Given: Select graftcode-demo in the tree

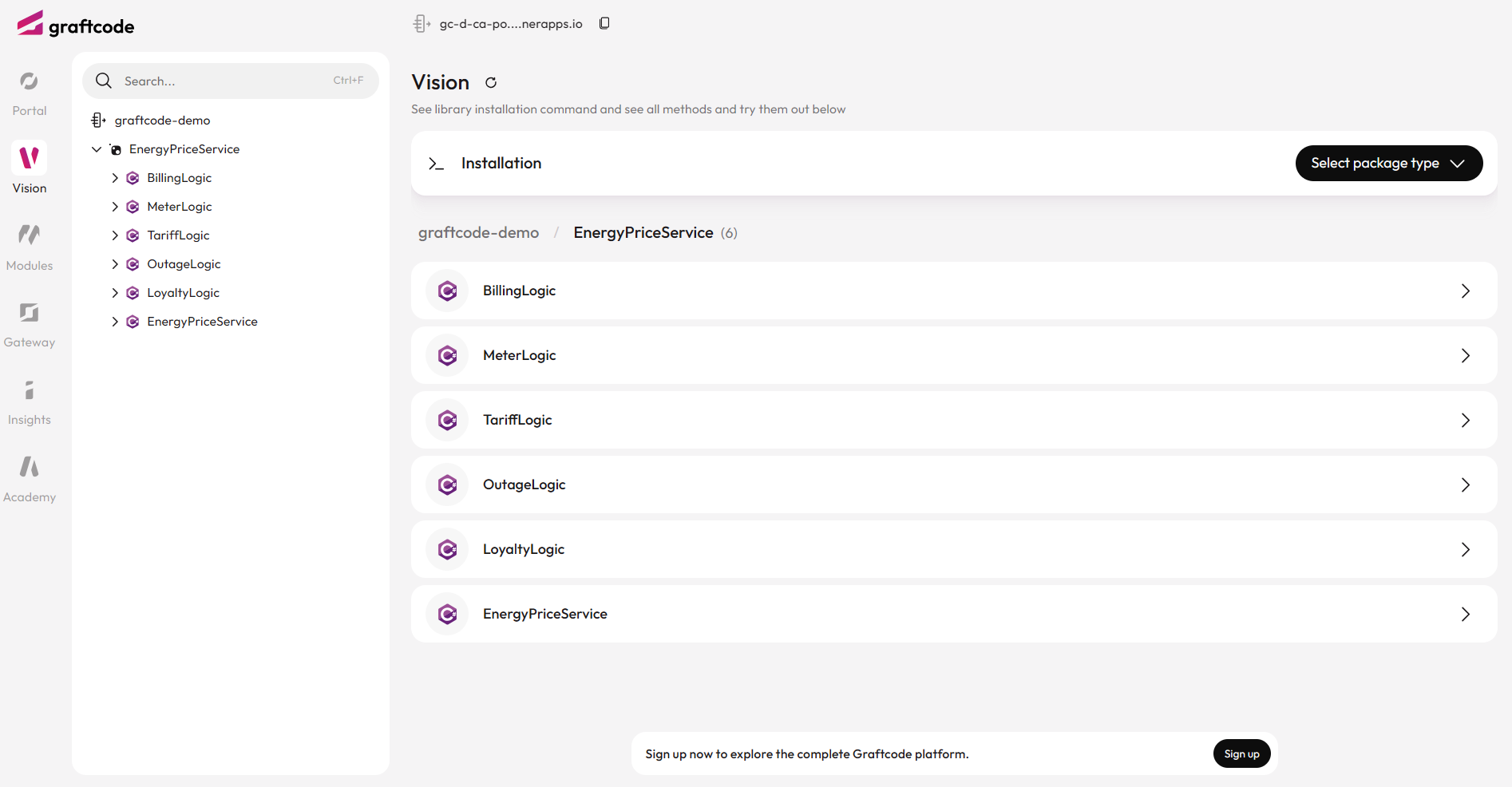Looking at the screenshot, I should pos(163,121).
